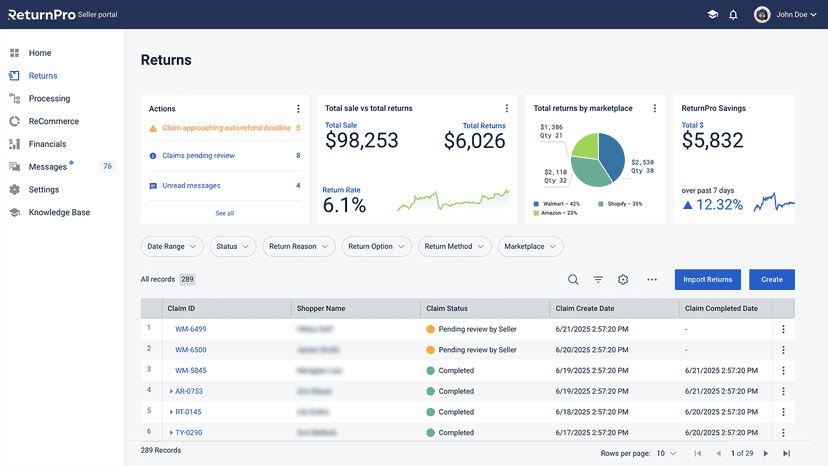The image size is (828, 466).
Task: Open row actions menu for AR-0753
Action: coord(783,391)
